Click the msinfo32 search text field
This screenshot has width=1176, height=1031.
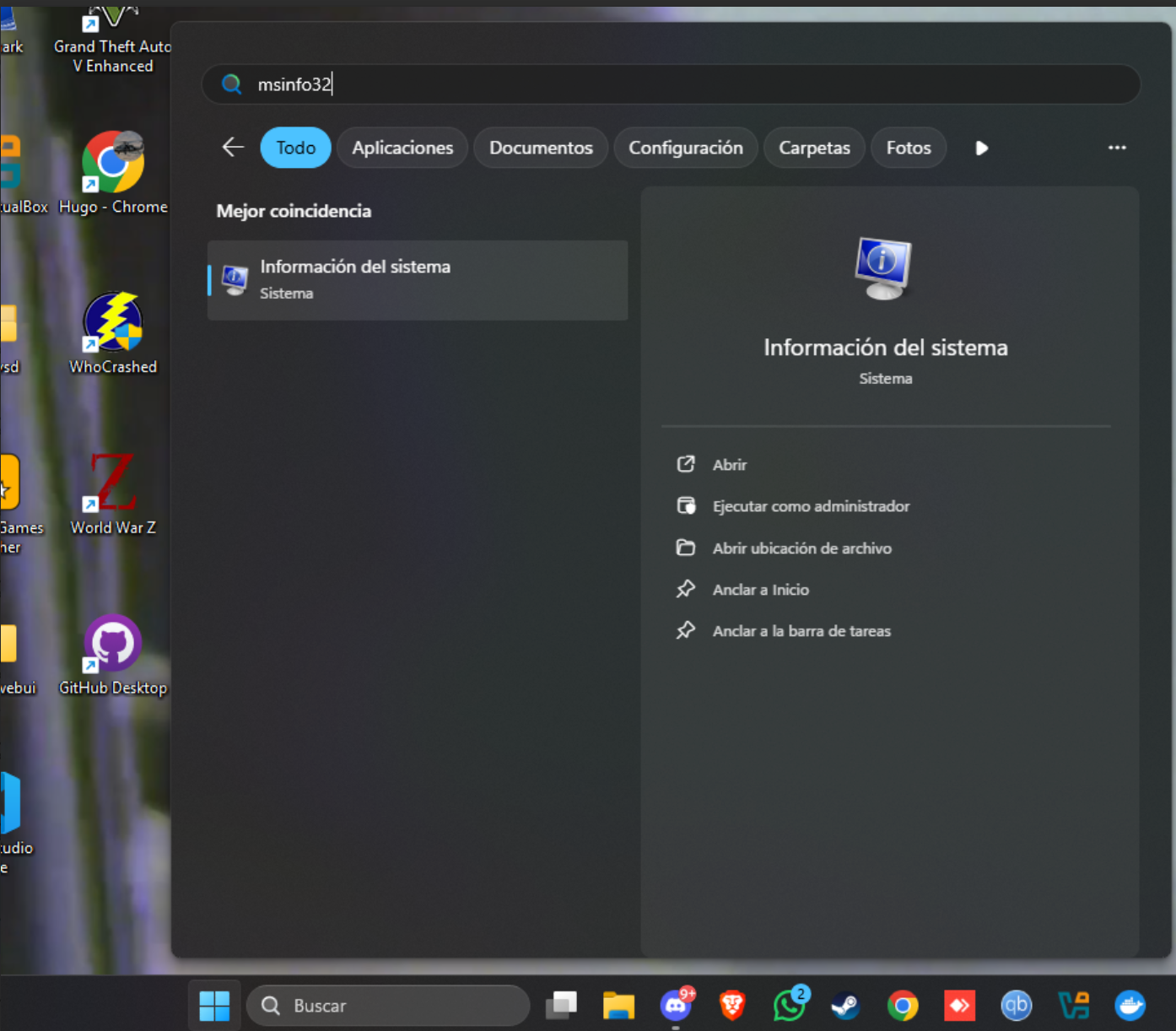(675, 84)
